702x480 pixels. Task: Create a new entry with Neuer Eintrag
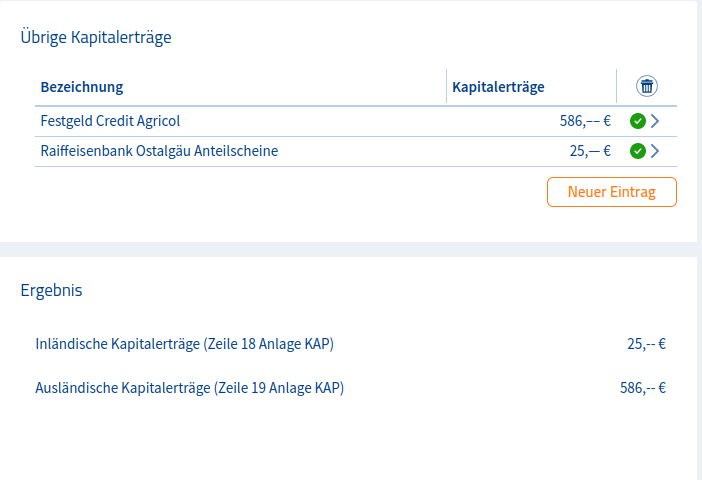[611, 192]
